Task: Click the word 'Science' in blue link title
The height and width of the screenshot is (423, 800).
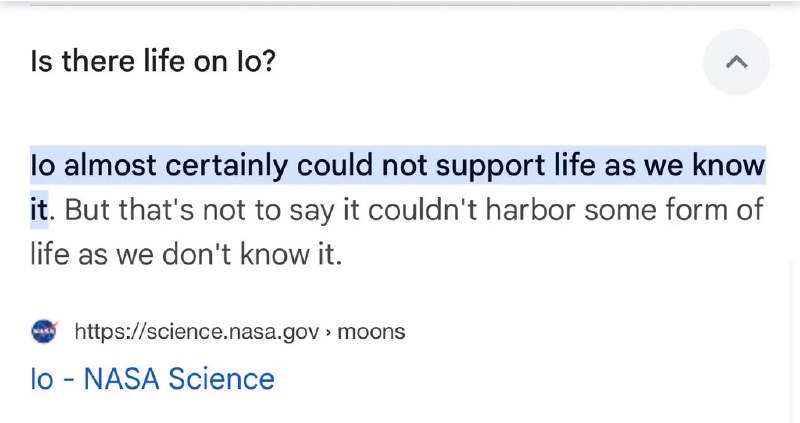Action: [x=221, y=379]
